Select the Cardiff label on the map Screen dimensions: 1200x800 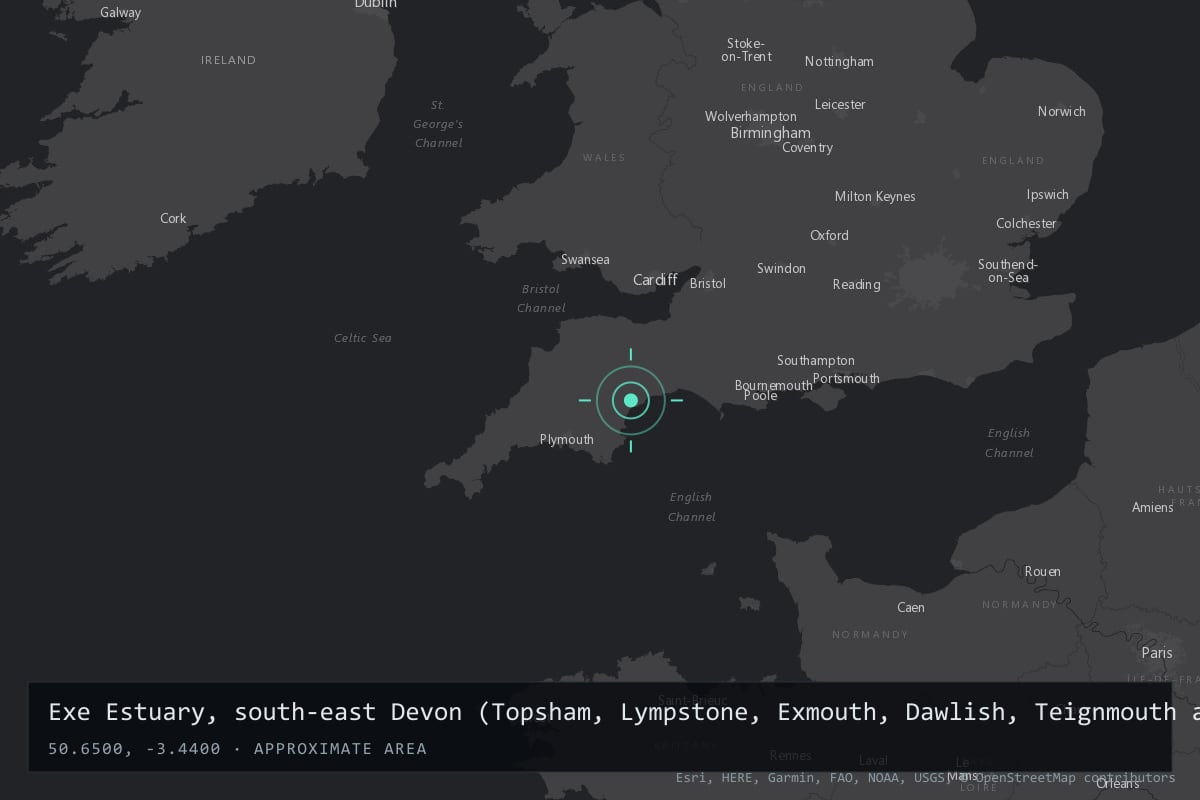click(x=655, y=280)
